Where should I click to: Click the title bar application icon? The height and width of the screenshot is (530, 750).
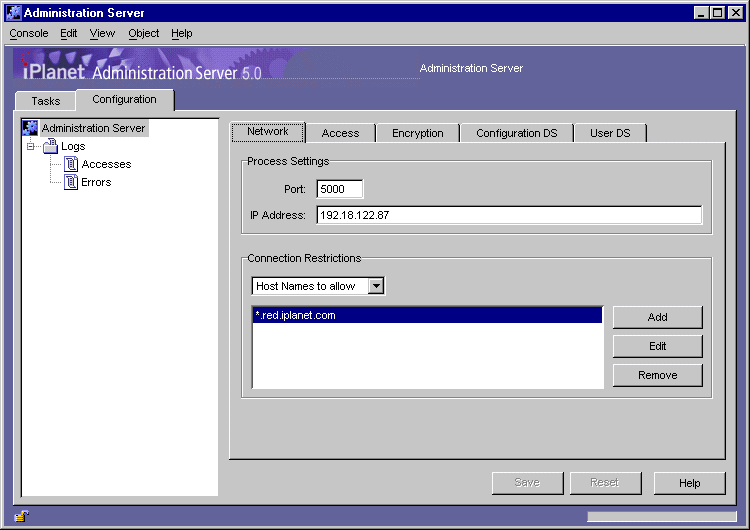click(13, 13)
